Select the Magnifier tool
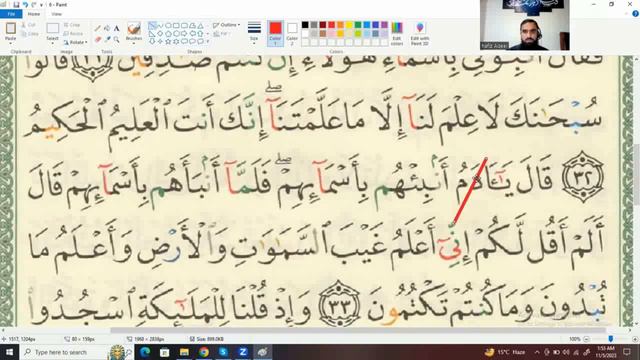Viewport: 640px width, 360px height. (x=116, y=39)
